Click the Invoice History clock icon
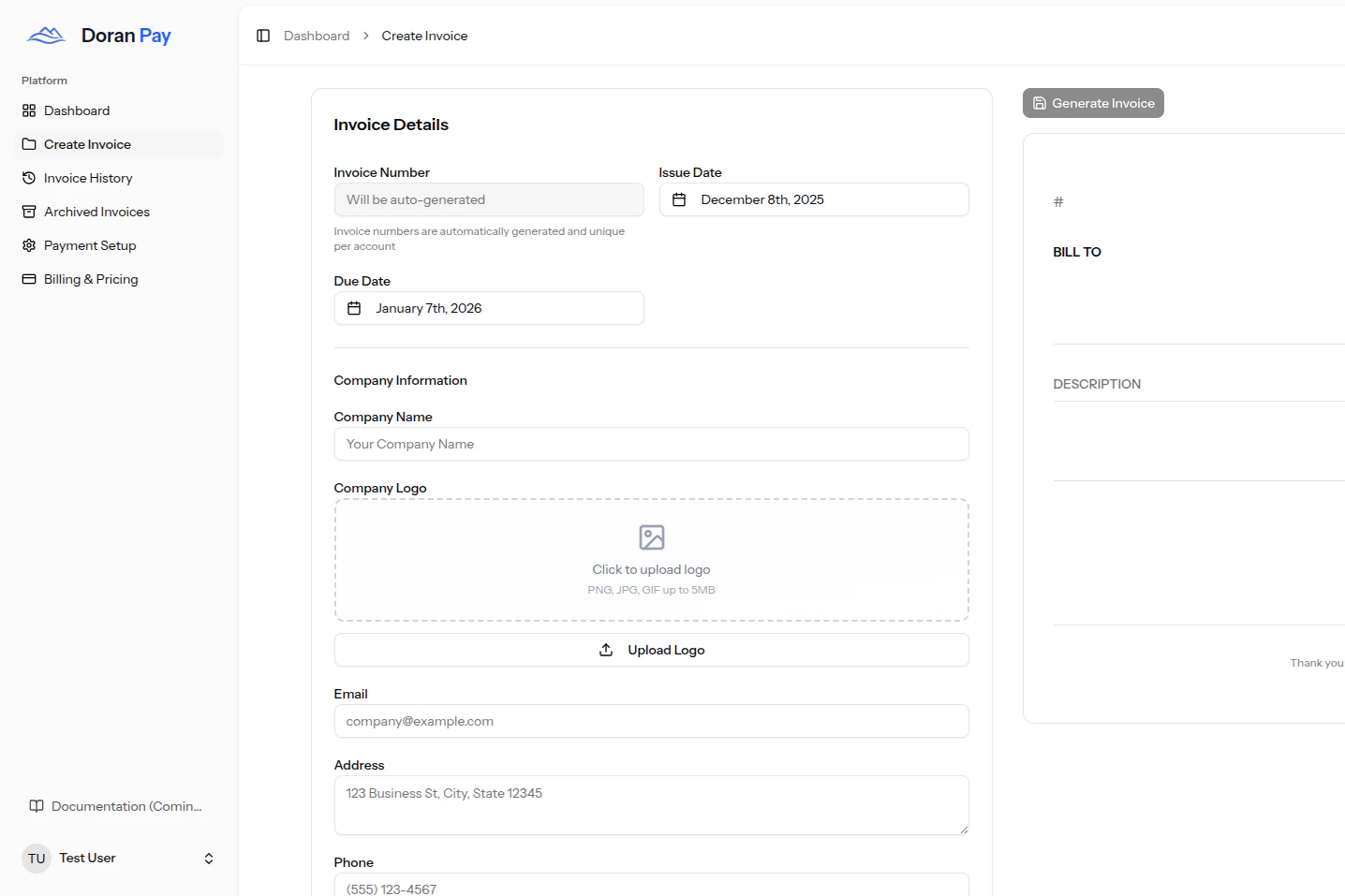Image resolution: width=1345 pixels, height=896 pixels. [x=29, y=178]
